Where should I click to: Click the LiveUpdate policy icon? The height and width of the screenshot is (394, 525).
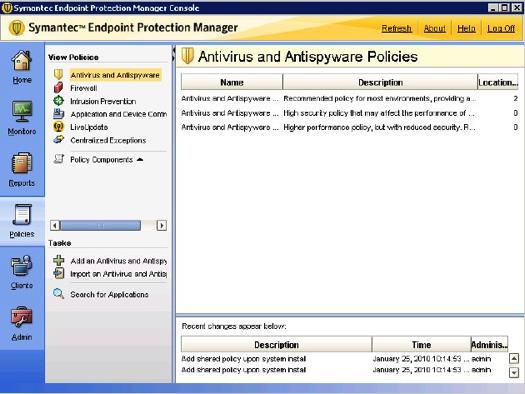[x=58, y=127]
